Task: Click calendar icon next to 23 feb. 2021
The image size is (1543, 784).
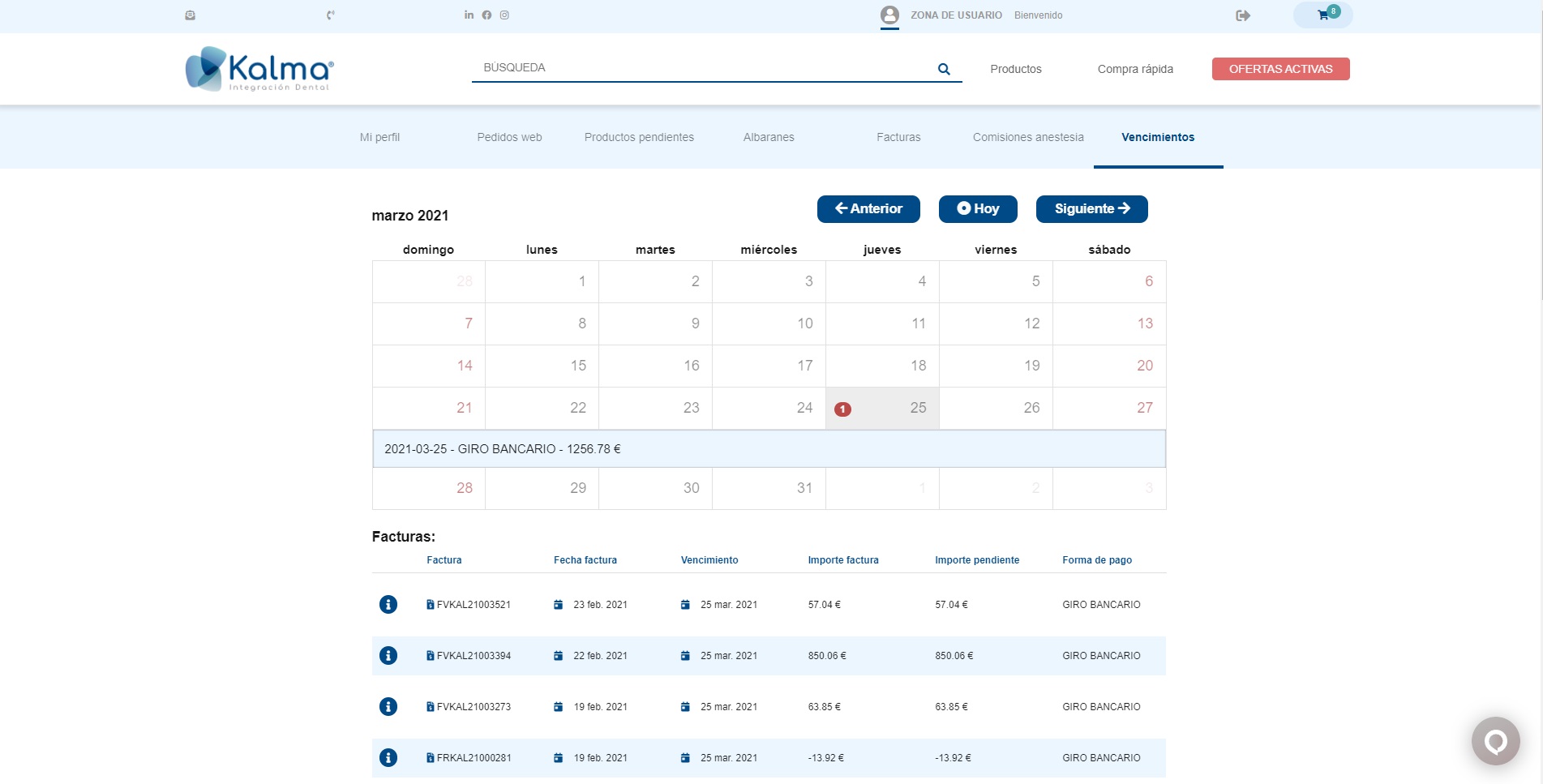Action: [x=558, y=604]
